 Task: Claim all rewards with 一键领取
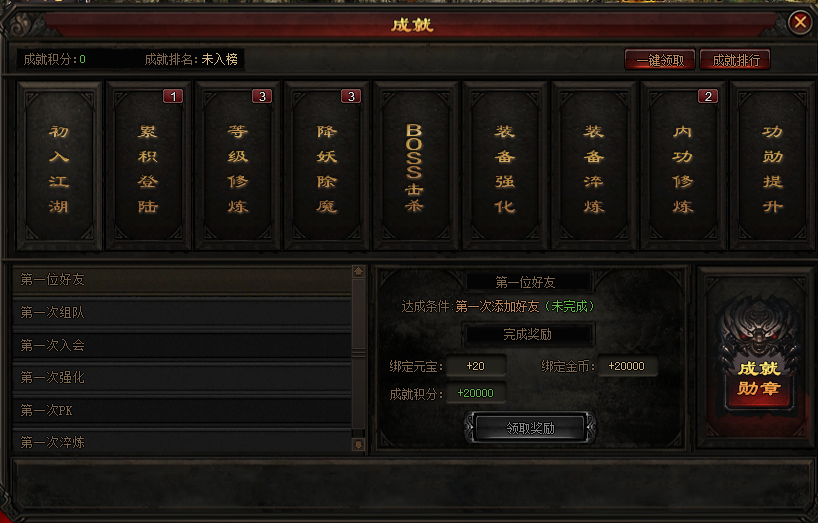(x=660, y=60)
